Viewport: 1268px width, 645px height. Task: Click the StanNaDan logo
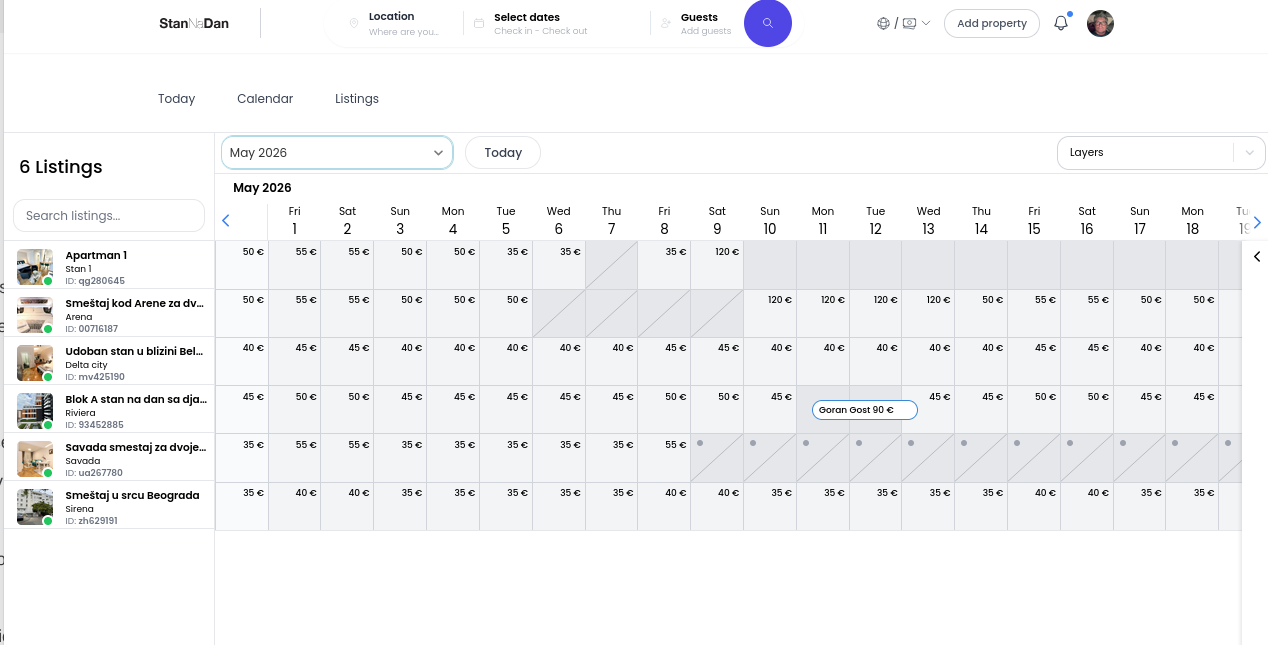(x=194, y=23)
